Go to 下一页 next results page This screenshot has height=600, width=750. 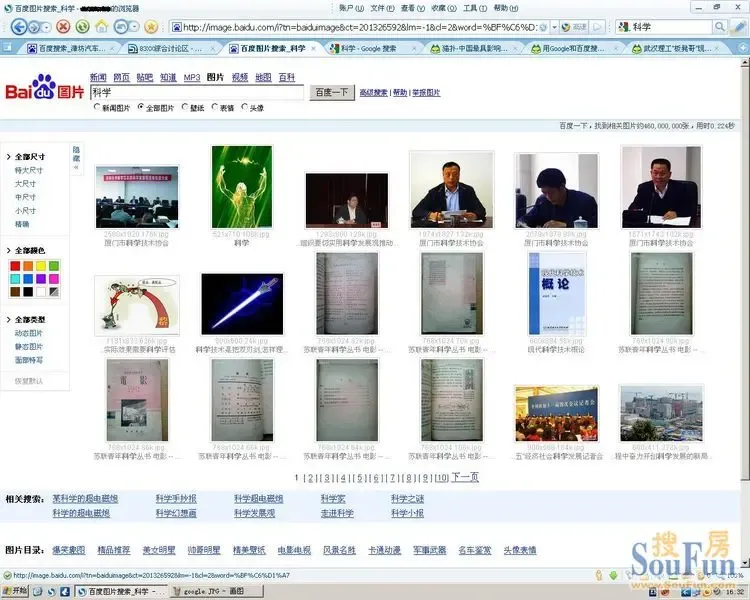click(x=465, y=477)
